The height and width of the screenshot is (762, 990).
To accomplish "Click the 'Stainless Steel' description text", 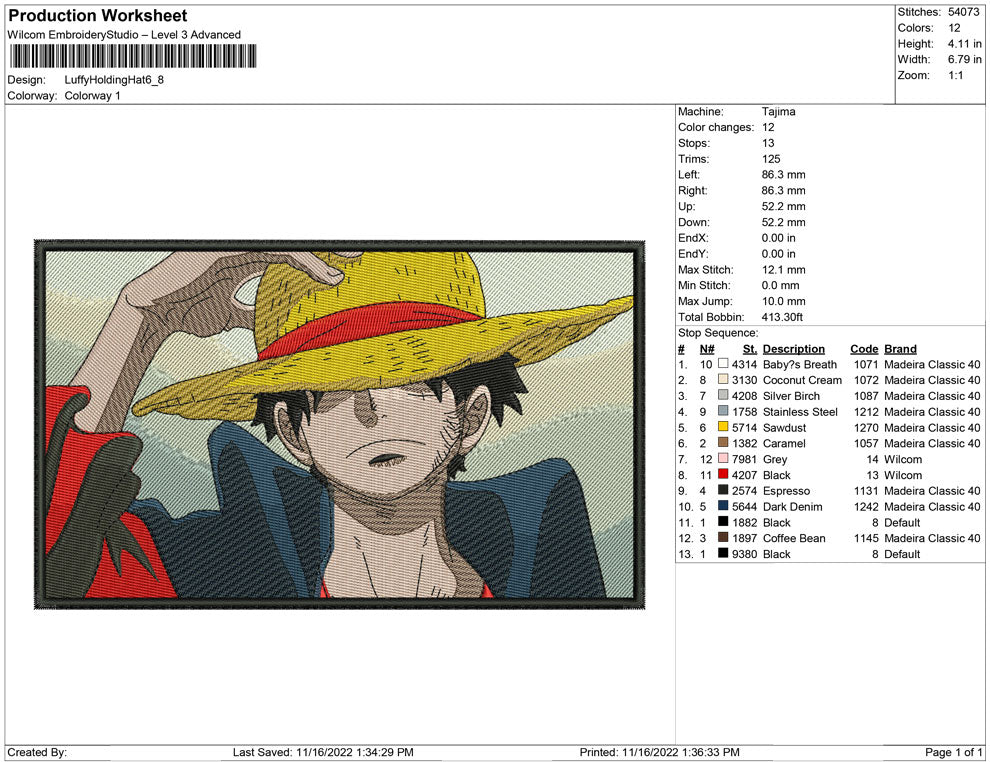I will [801, 412].
